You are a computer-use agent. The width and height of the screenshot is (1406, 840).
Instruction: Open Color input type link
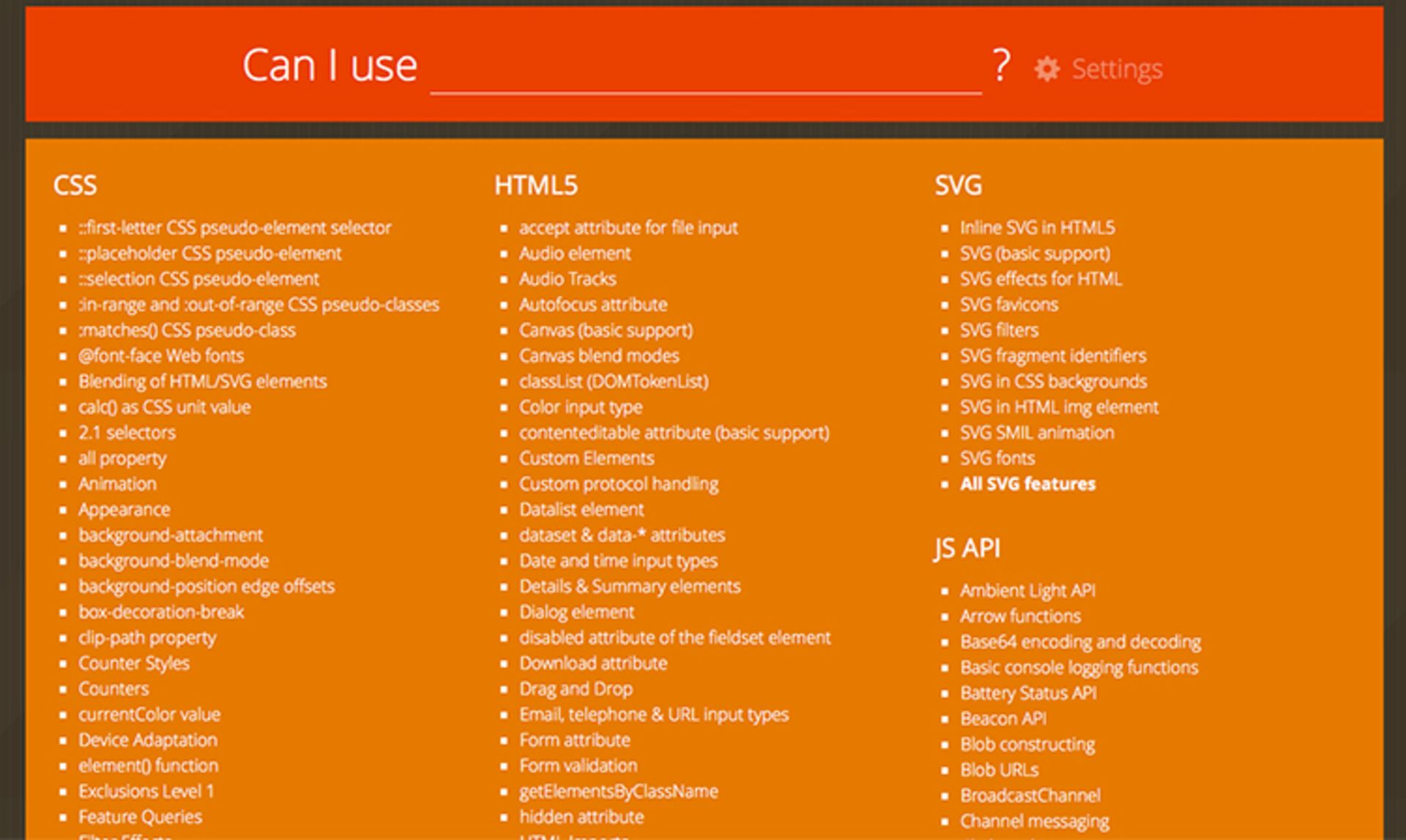(x=581, y=407)
